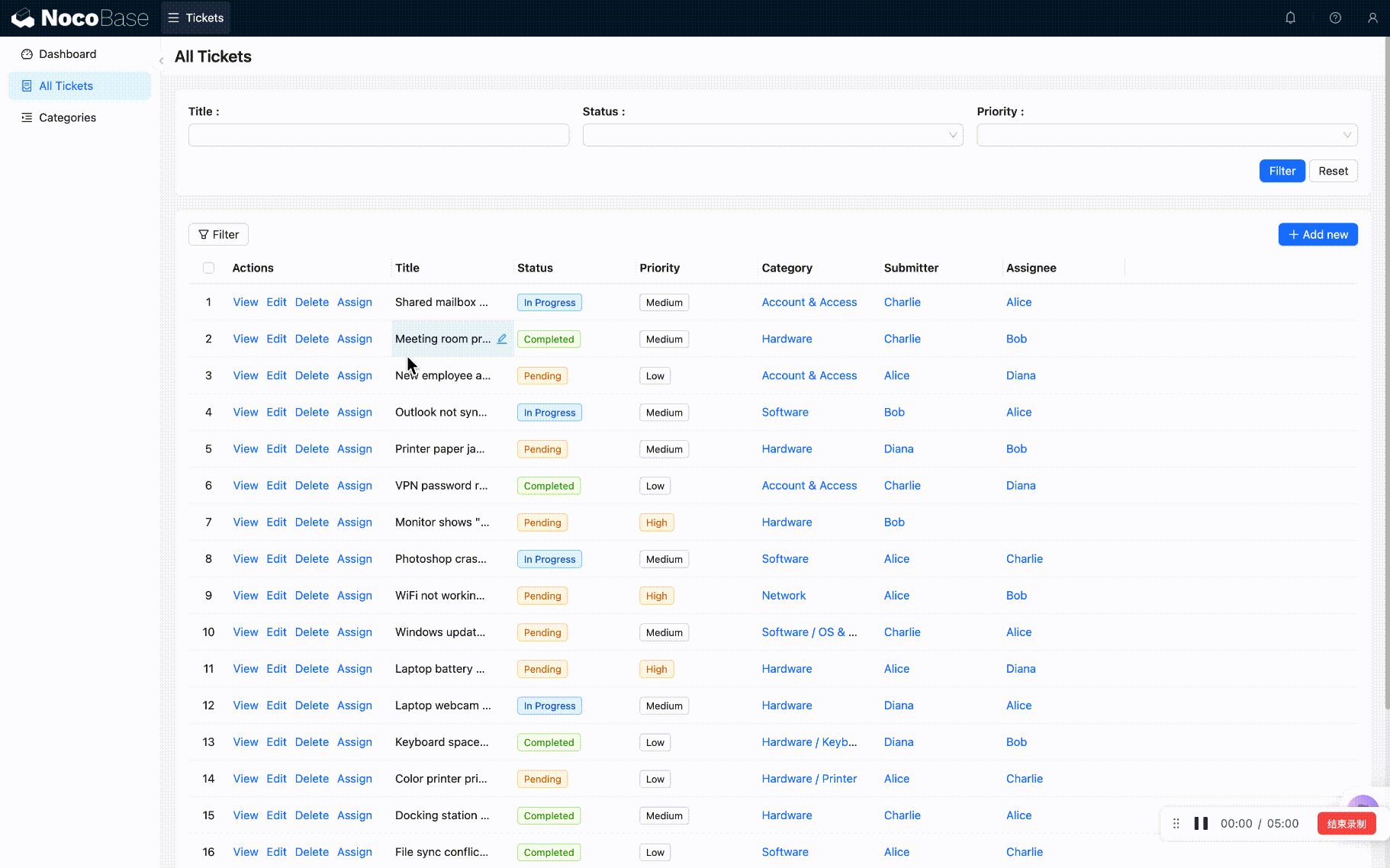1390x868 pixels.
Task: Open the notifications bell
Action: [x=1291, y=18]
